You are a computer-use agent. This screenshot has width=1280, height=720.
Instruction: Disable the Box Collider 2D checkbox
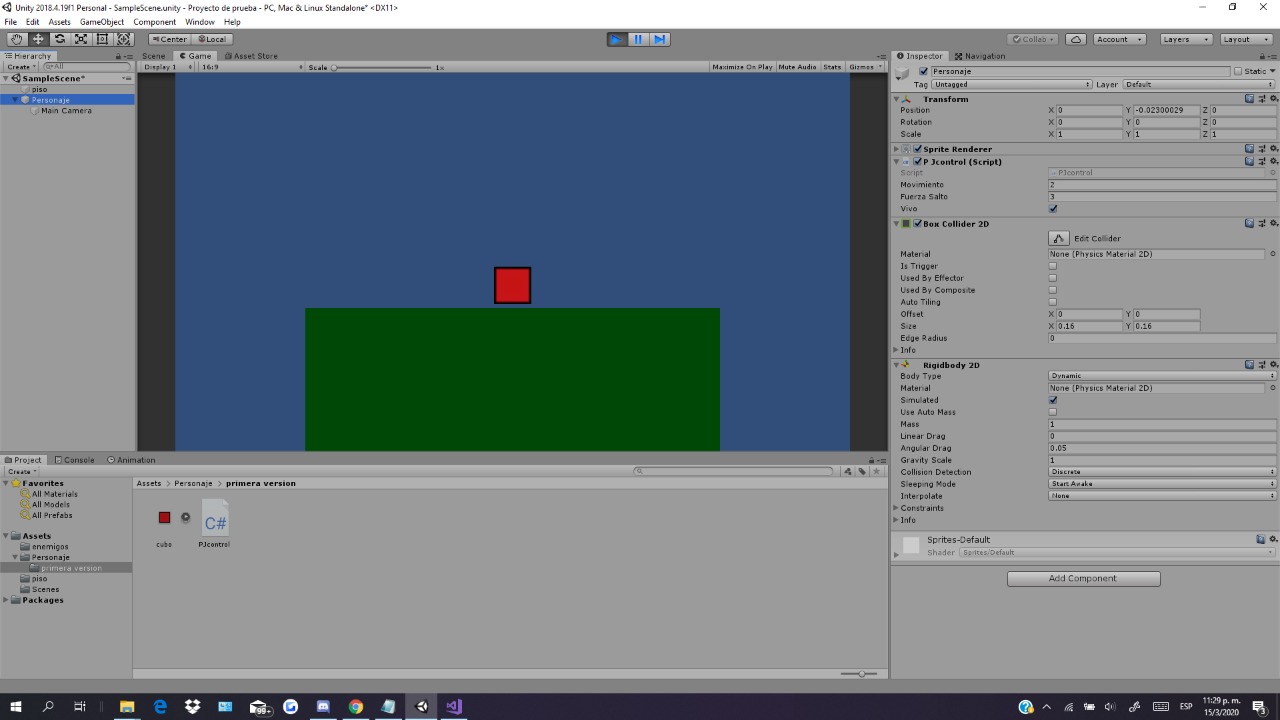tap(917, 223)
